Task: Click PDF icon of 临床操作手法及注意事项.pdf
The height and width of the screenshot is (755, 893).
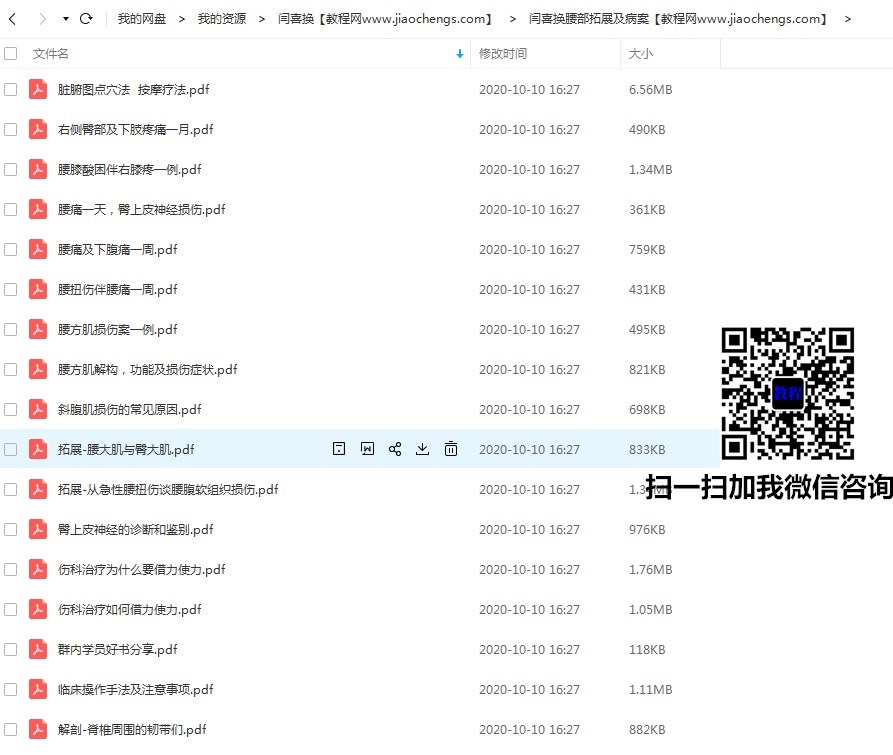Action: [38, 690]
